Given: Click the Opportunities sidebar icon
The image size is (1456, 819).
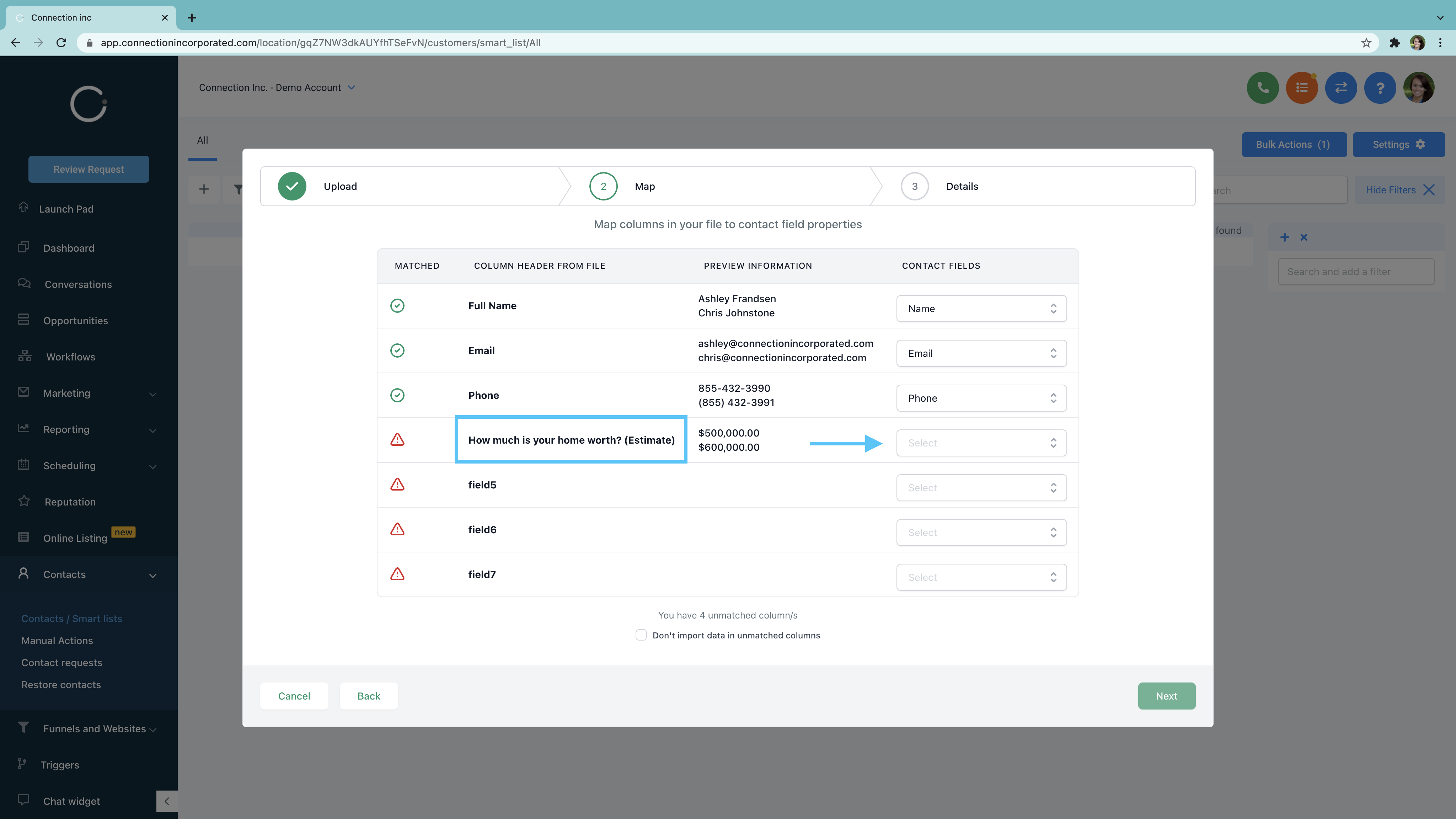Looking at the screenshot, I should tap(23, 320).
